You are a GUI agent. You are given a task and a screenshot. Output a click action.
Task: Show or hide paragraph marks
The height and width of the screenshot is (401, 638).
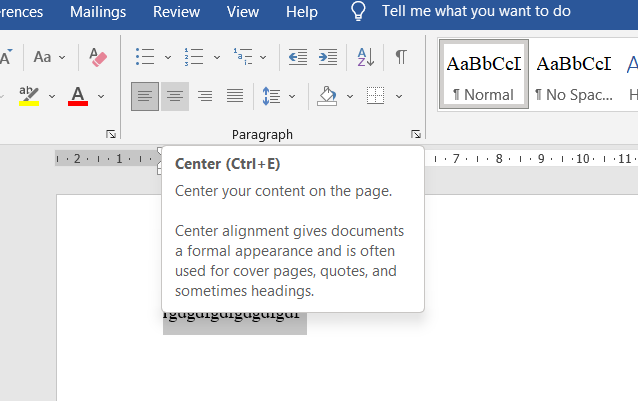coord(400,57)
